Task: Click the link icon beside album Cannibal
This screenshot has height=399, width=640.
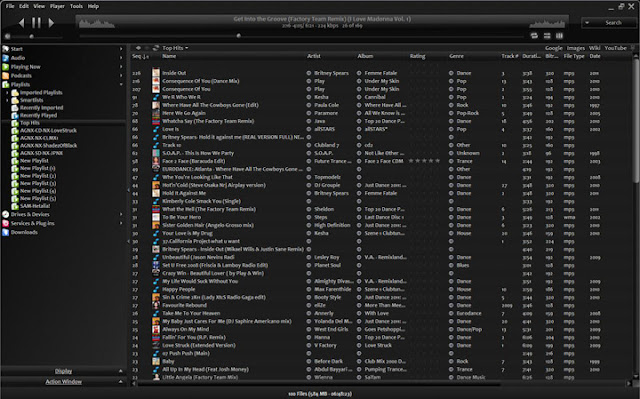Action: pyautogui.click(x=359, y=97)
